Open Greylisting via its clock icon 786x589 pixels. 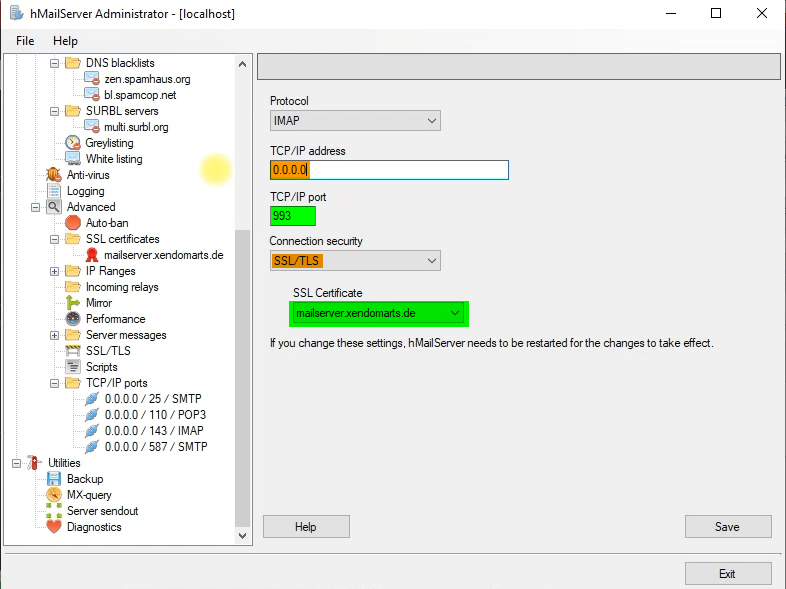pos(73,143)
